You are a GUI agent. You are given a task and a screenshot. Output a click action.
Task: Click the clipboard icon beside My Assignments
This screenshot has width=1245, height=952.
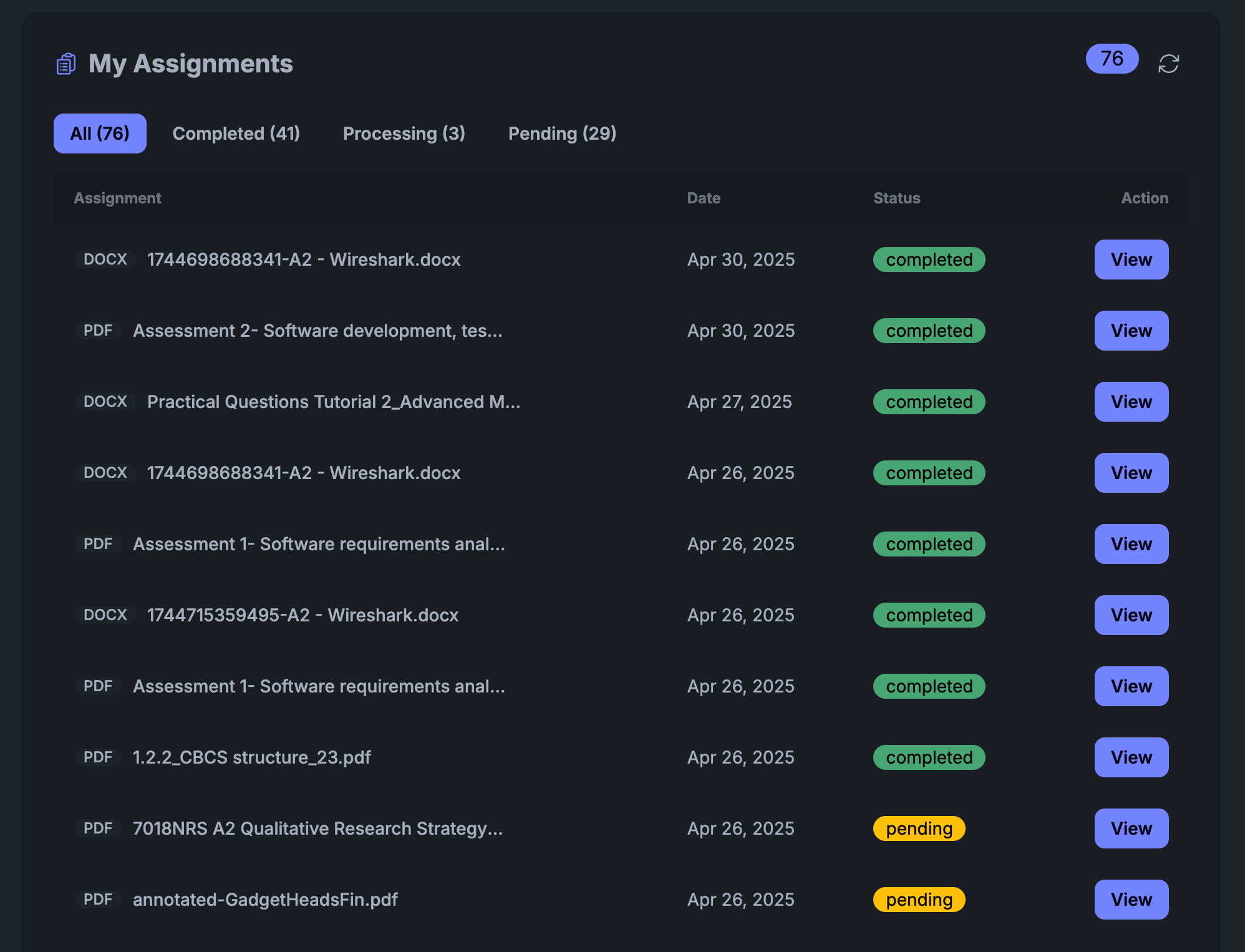(x=66, y=64)
